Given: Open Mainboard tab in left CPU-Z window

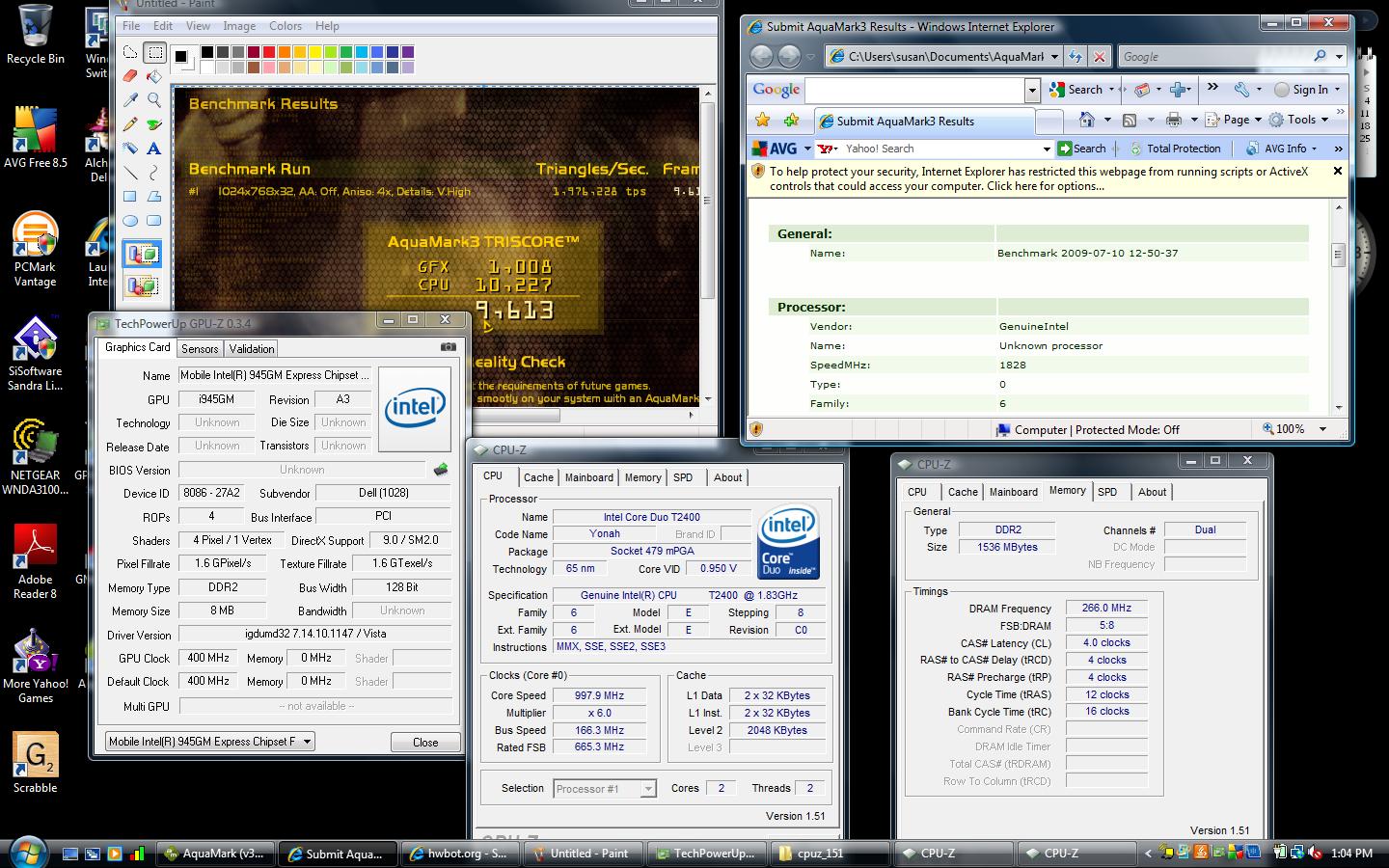Looking at the screenshot, I should [x=589, y=477].
